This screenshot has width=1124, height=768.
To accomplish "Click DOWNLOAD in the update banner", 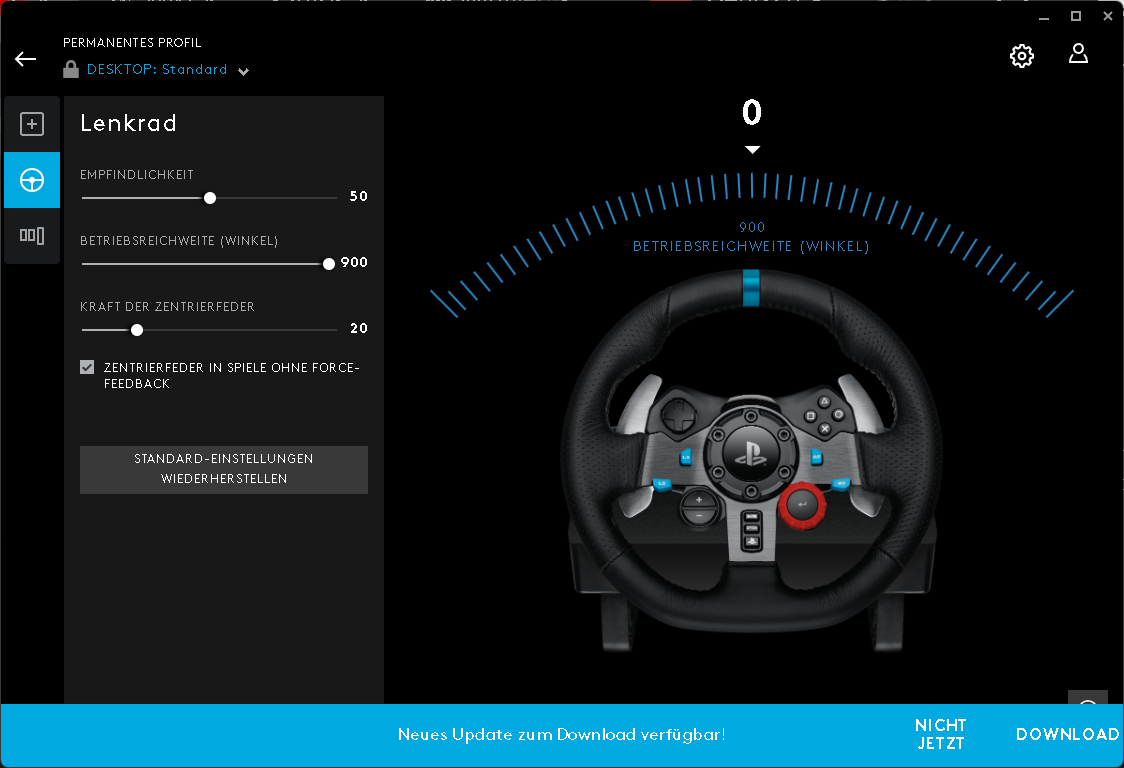I will pos(1067,734).
